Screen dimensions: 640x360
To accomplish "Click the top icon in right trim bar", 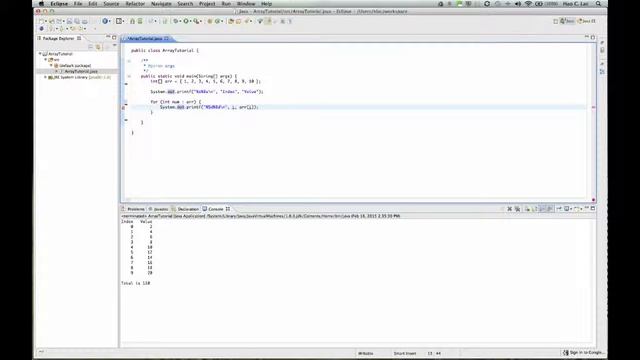I will coord(602,42).
